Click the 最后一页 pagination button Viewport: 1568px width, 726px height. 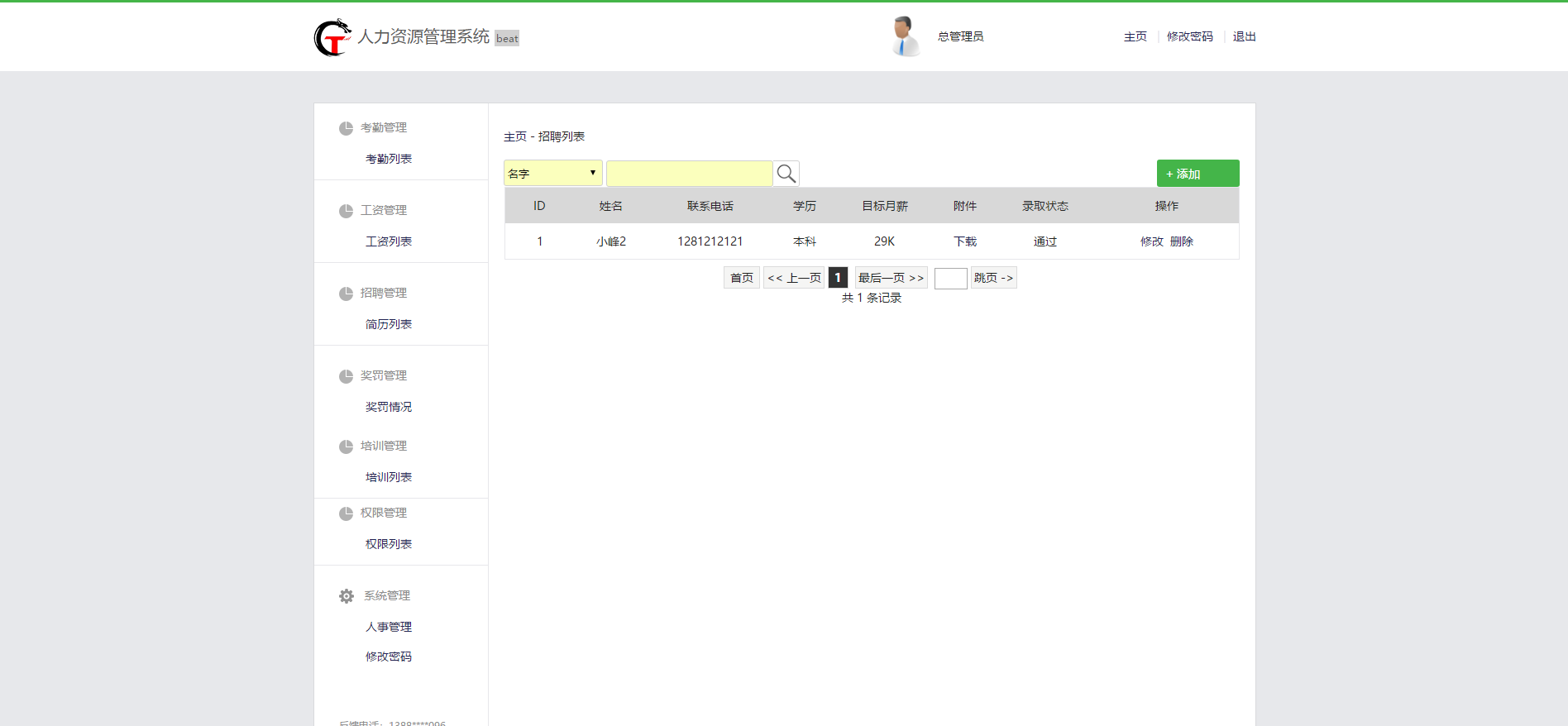[x=890, y=278]
